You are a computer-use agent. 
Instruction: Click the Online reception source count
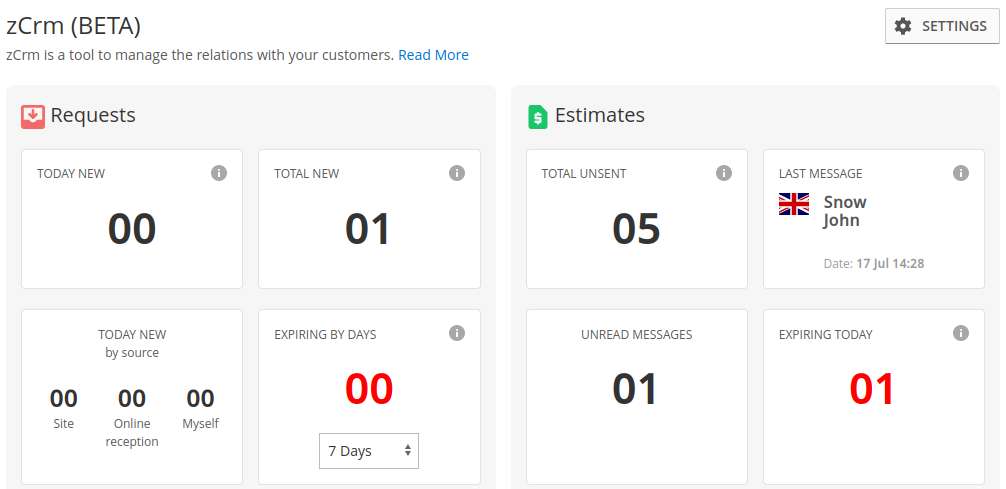click(132, 399)
